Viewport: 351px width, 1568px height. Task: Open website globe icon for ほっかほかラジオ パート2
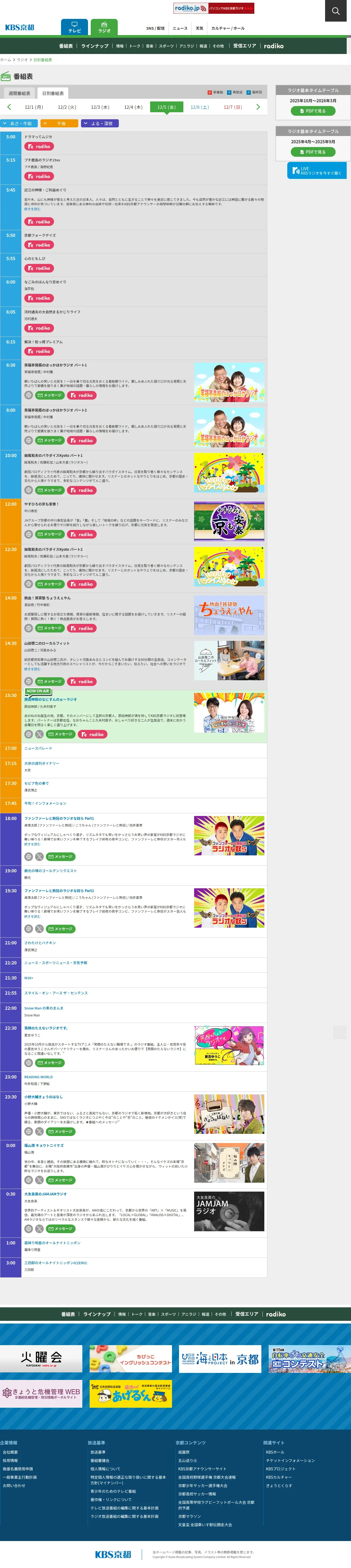click(x=29, y=441)
